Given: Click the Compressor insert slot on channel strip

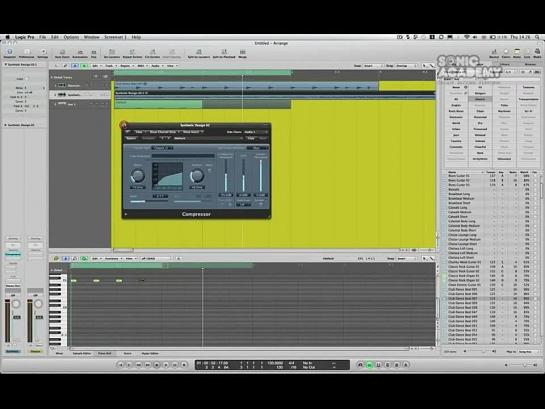Looking at the screenshot, I should click(13, 254).
